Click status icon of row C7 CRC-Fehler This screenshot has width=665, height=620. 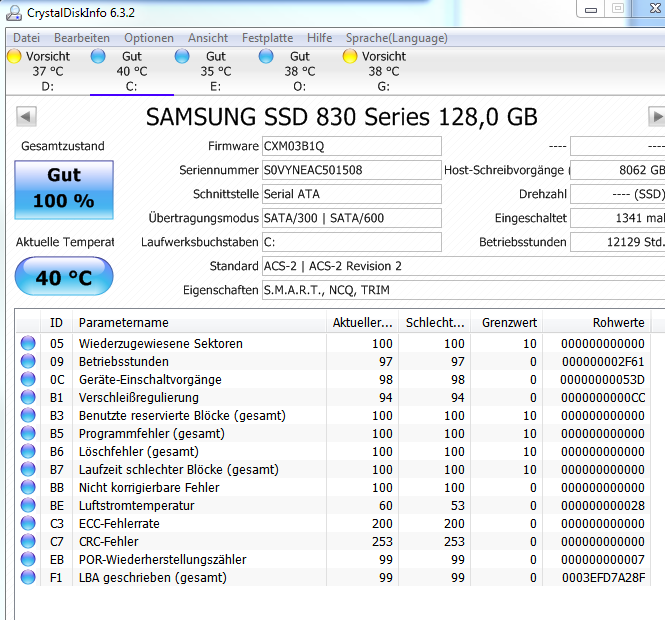pos(28,542)
